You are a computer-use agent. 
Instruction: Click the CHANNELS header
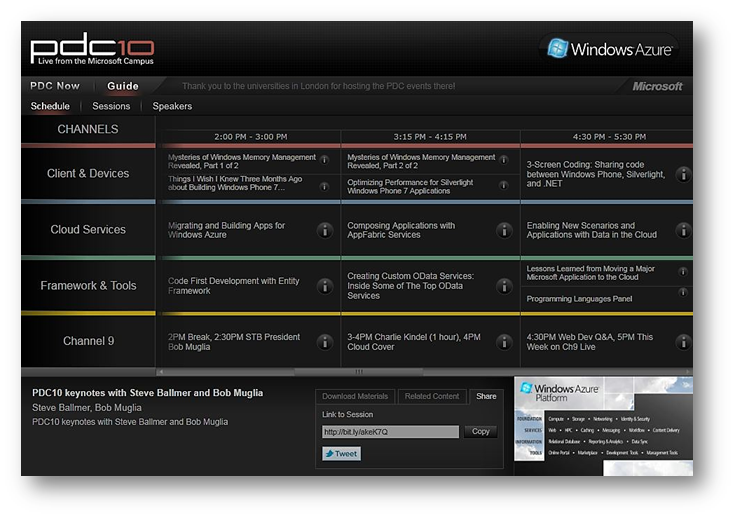coord(88,129)
